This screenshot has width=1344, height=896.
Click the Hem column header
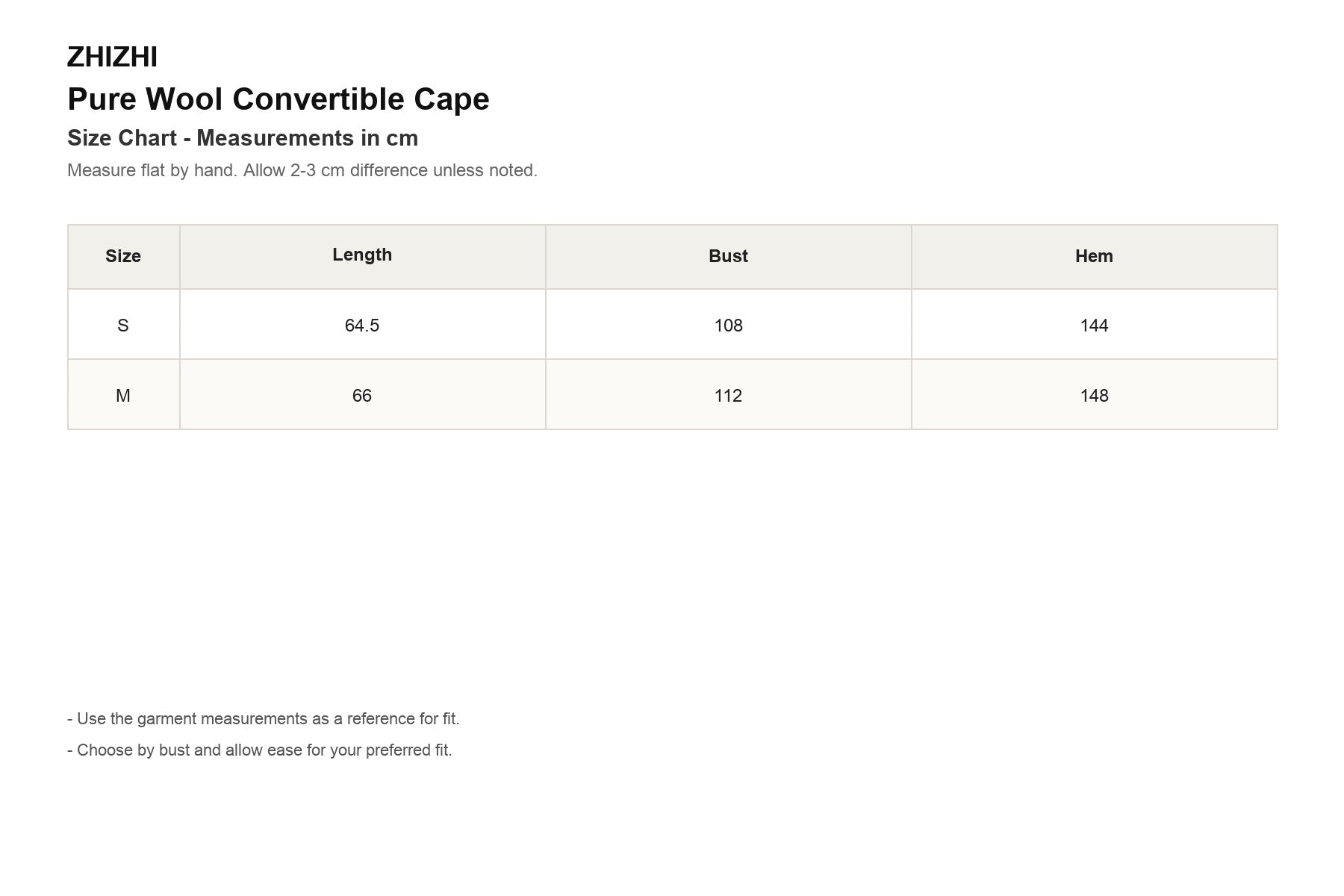click(1094, 256)
